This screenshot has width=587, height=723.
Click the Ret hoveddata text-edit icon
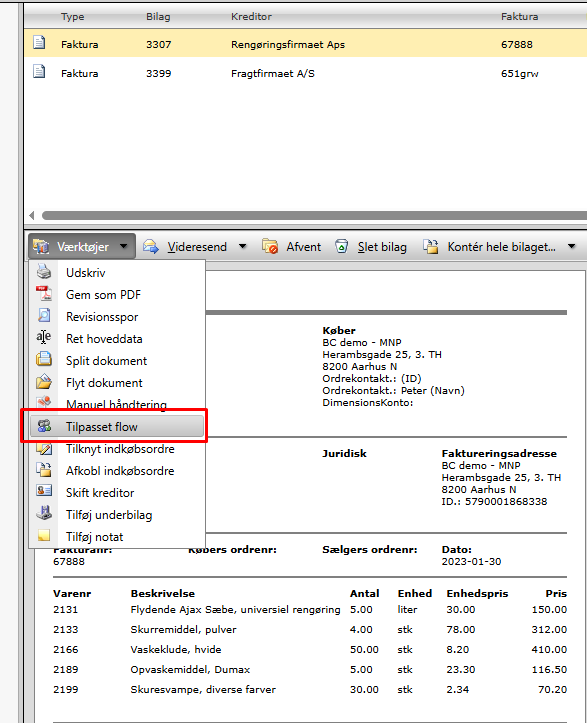(x=44, y=338)
